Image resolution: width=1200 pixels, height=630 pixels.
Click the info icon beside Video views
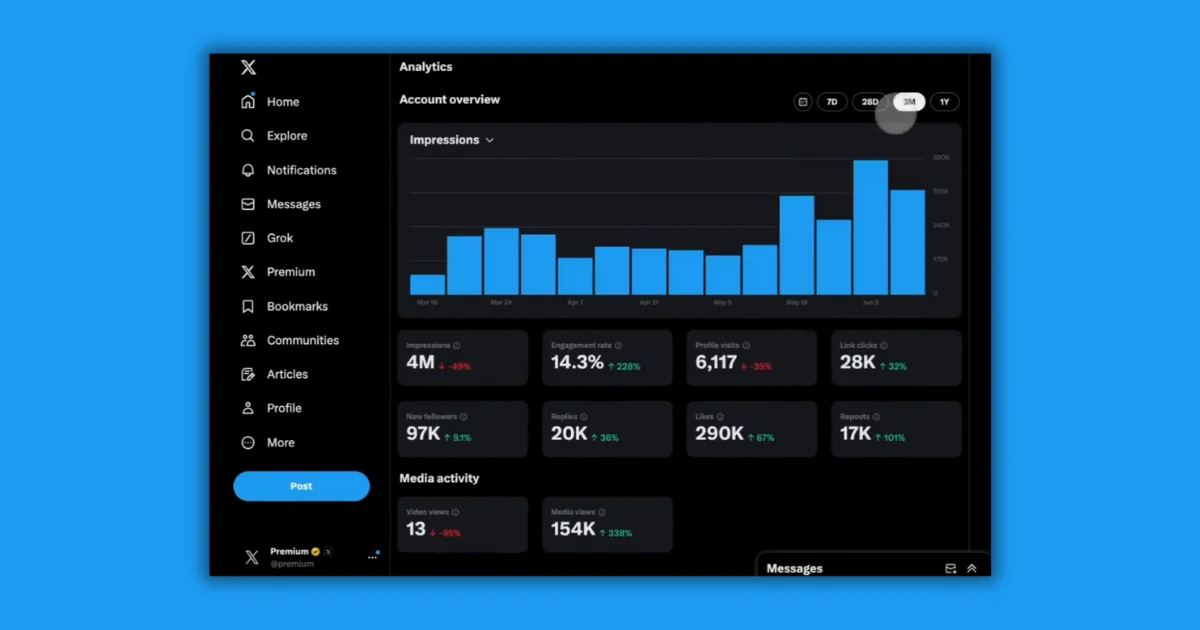456,512
